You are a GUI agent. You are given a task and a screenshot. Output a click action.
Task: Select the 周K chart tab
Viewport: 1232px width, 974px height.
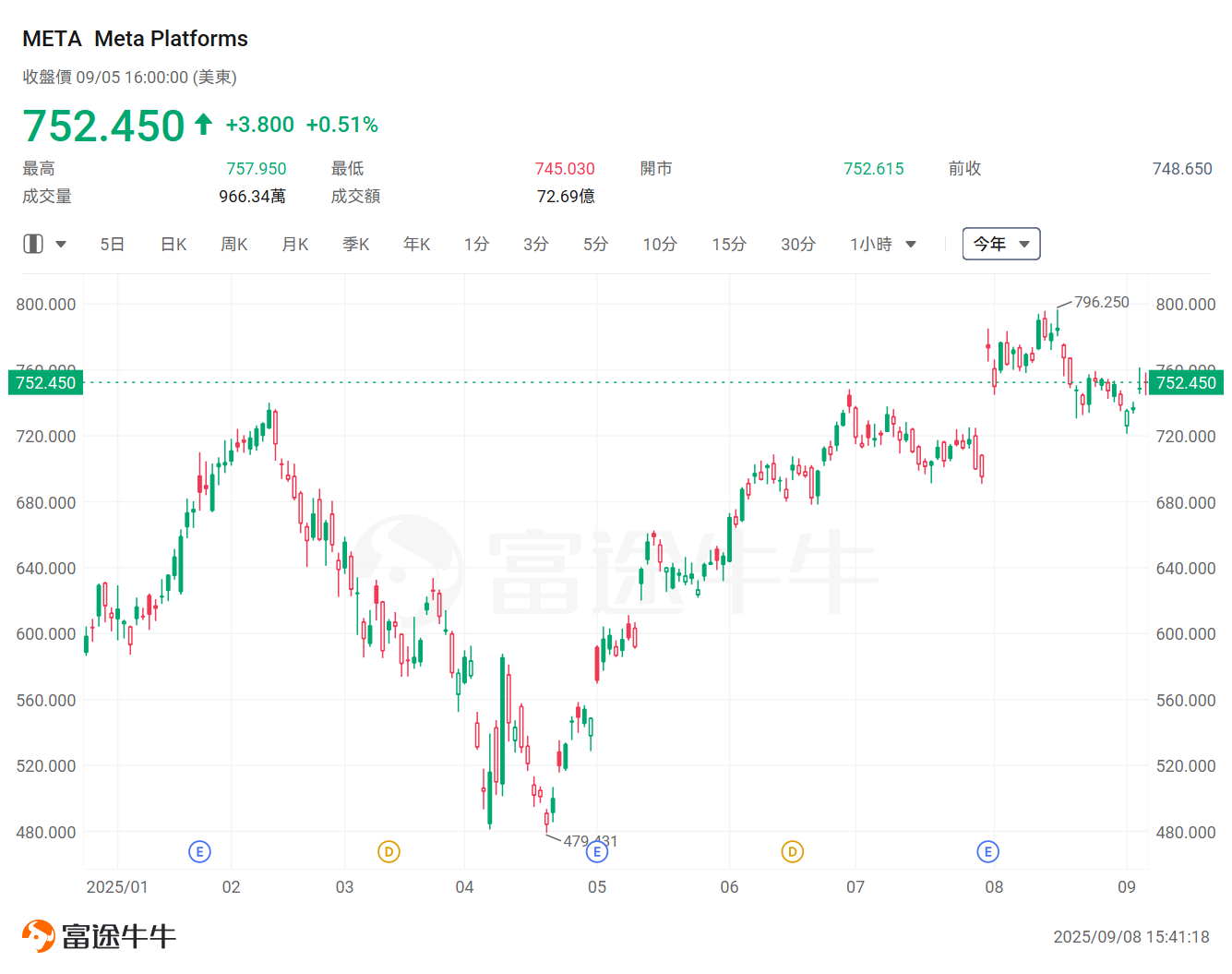[234, 245]
